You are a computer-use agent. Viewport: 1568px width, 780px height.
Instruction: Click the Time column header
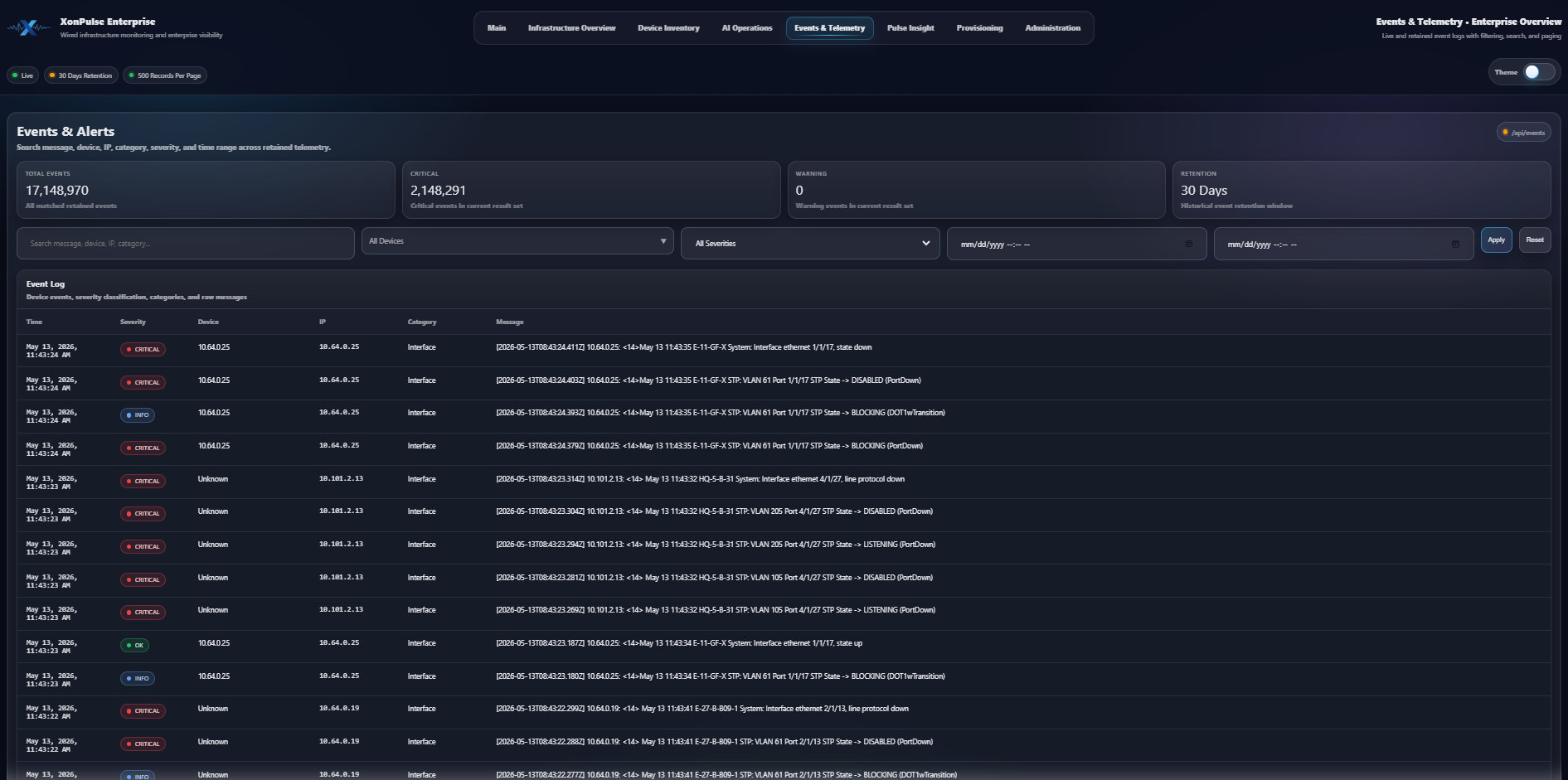coord(34,322)
